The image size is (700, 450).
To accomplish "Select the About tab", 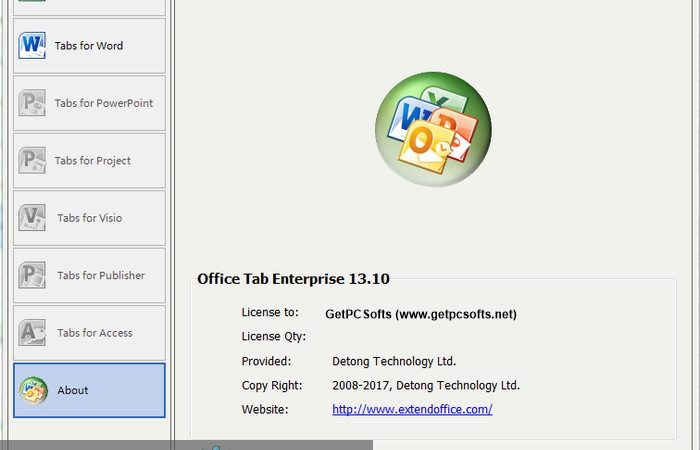I will point(89,390).
